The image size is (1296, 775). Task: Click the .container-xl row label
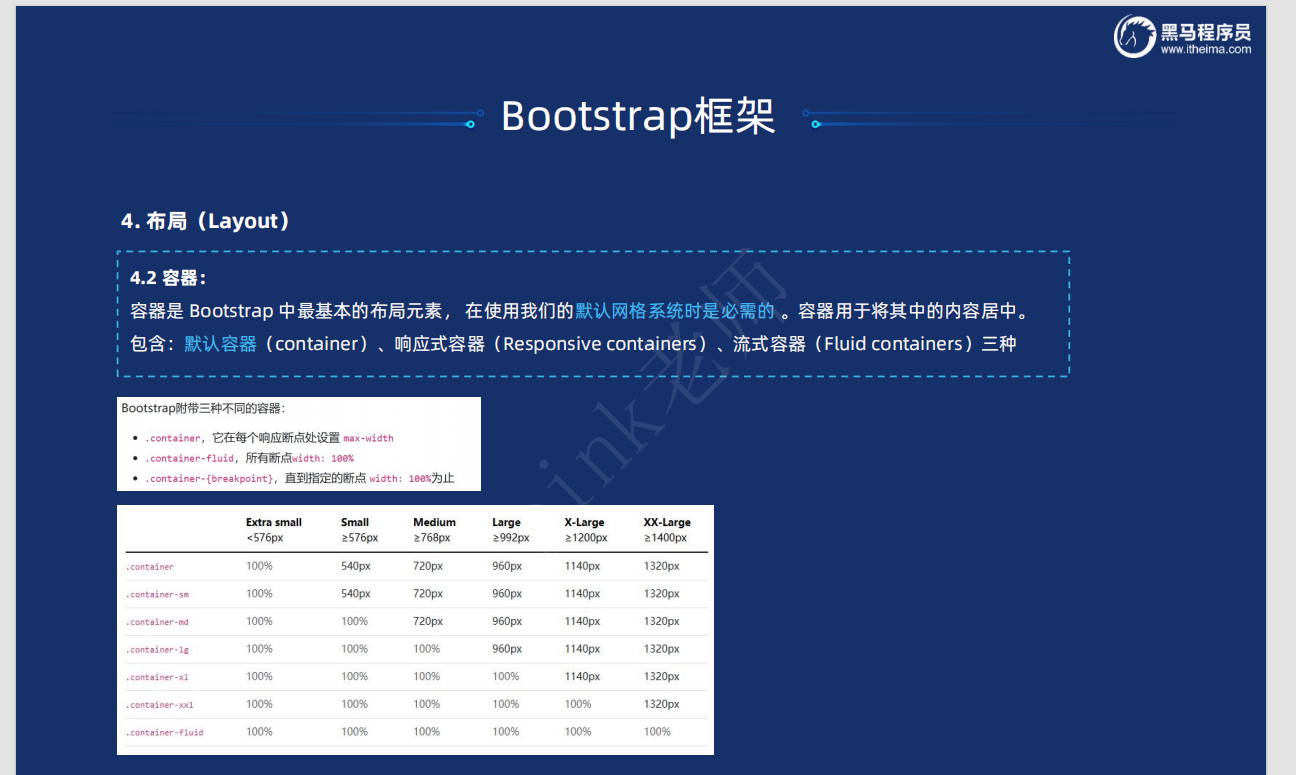157,677
